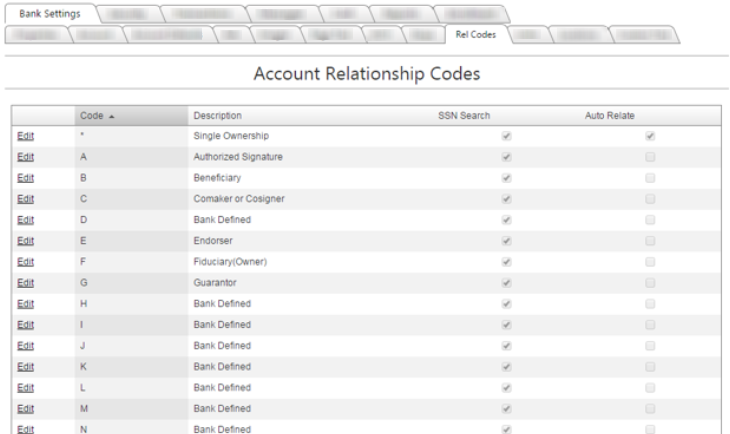Enable Auto Relate for Authorized Signature
730x434 pixels.
pos(650,157)
